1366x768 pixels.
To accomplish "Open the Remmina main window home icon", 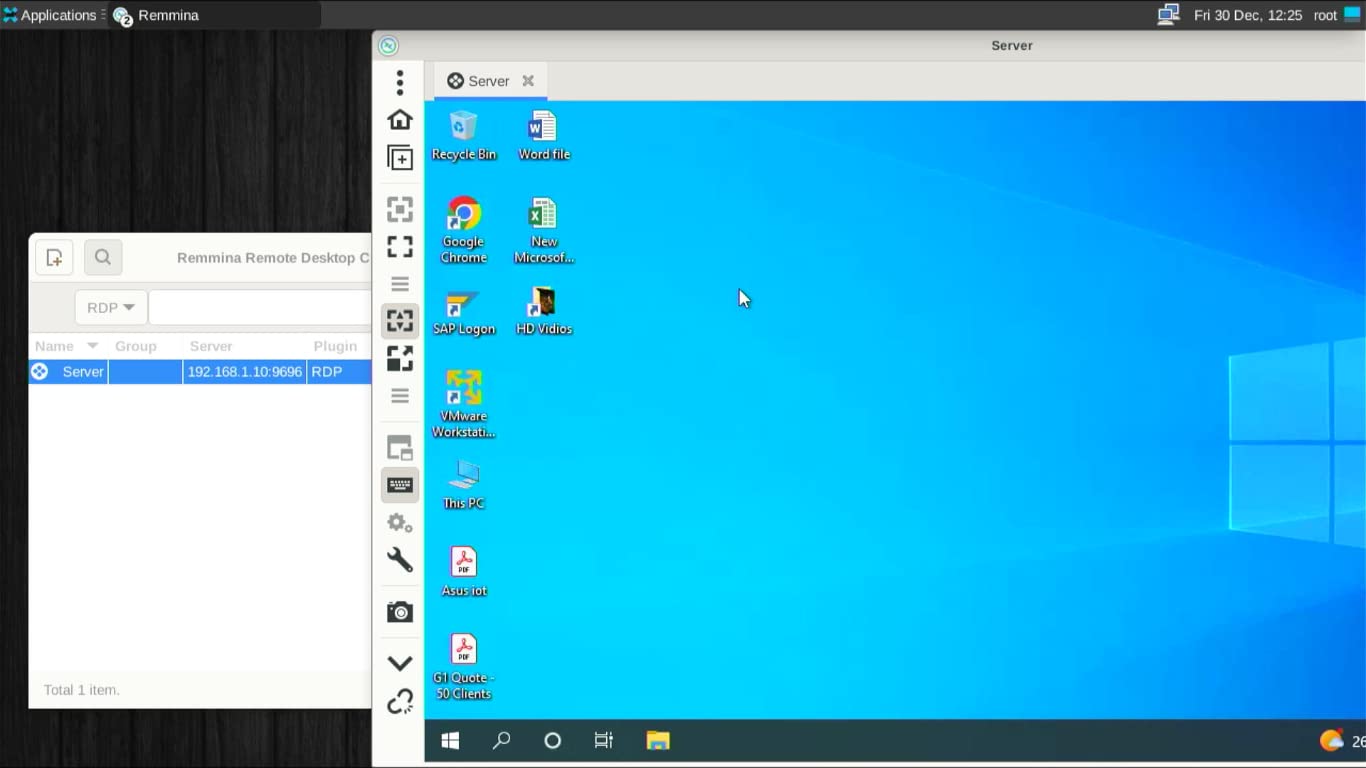I will [x=399, y=118].
